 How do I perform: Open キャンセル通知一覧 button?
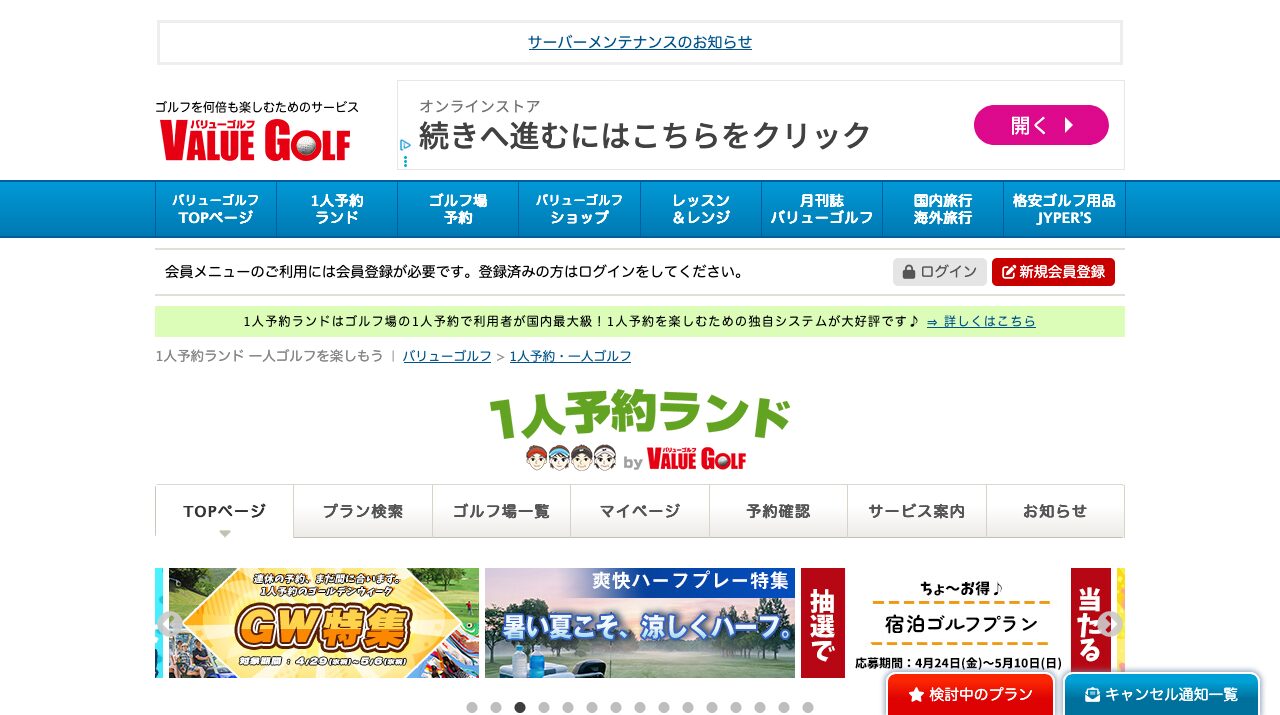(x=1161, y=694)
